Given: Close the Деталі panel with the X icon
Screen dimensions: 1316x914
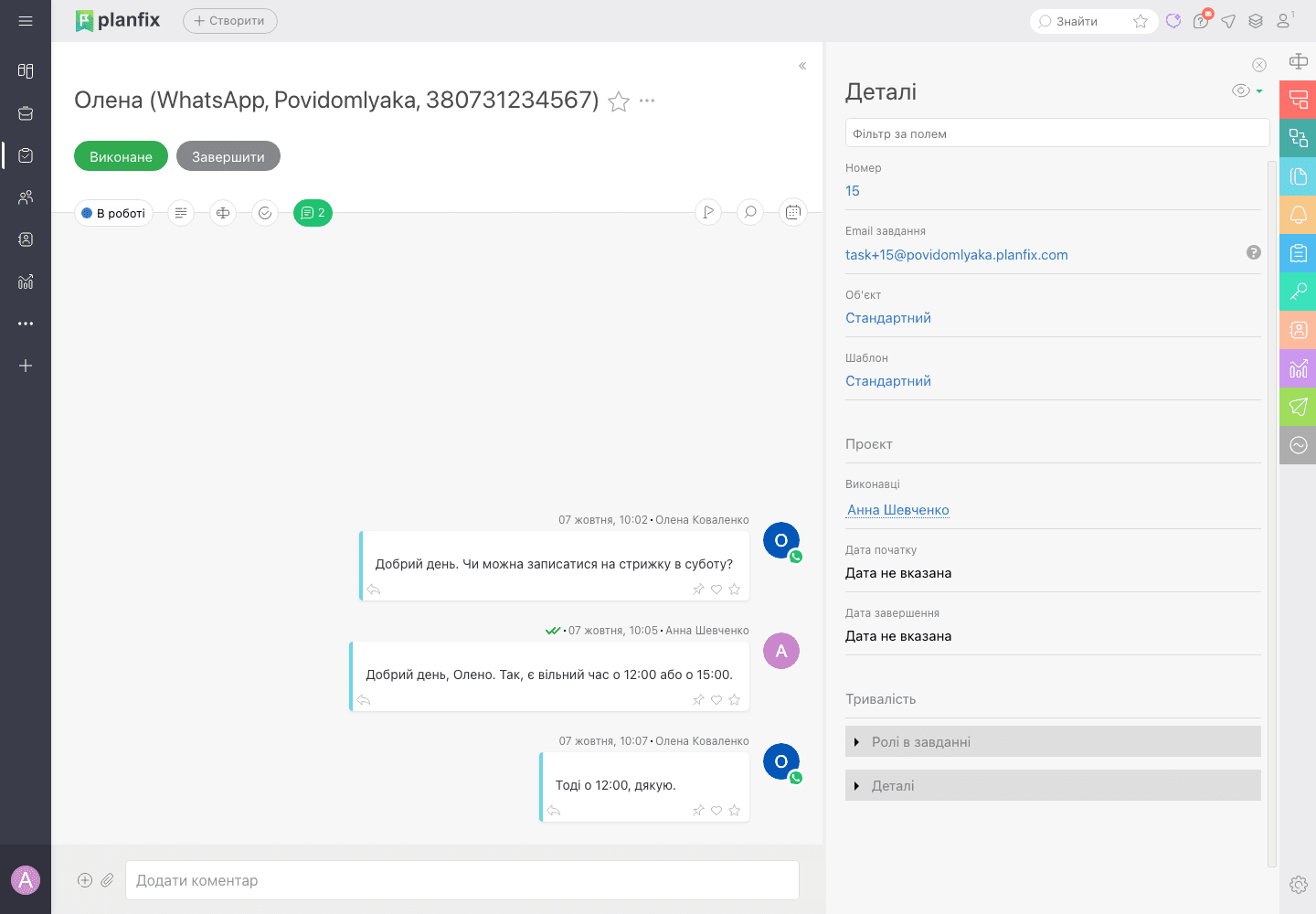Looking at the screenshot, I should click(1259, 65).
